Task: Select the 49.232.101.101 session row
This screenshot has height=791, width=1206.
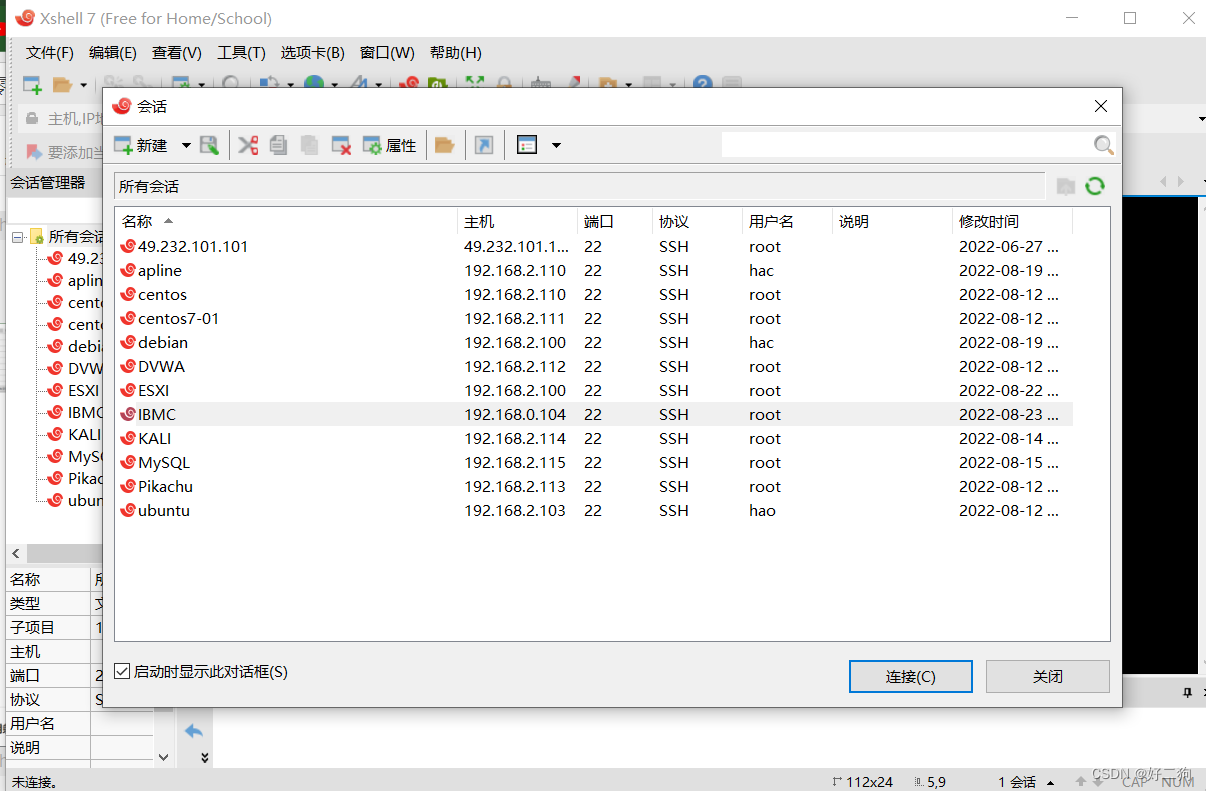Action: [x=594, y=246]
